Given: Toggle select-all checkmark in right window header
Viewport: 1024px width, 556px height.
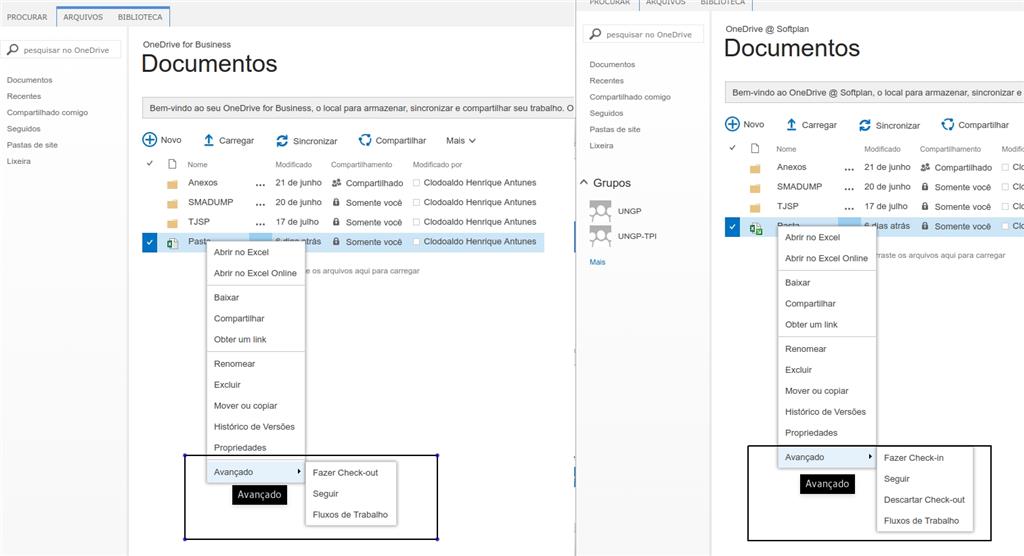Looking at the screenshot, I should pyautogui.click(x=732, y=148).
